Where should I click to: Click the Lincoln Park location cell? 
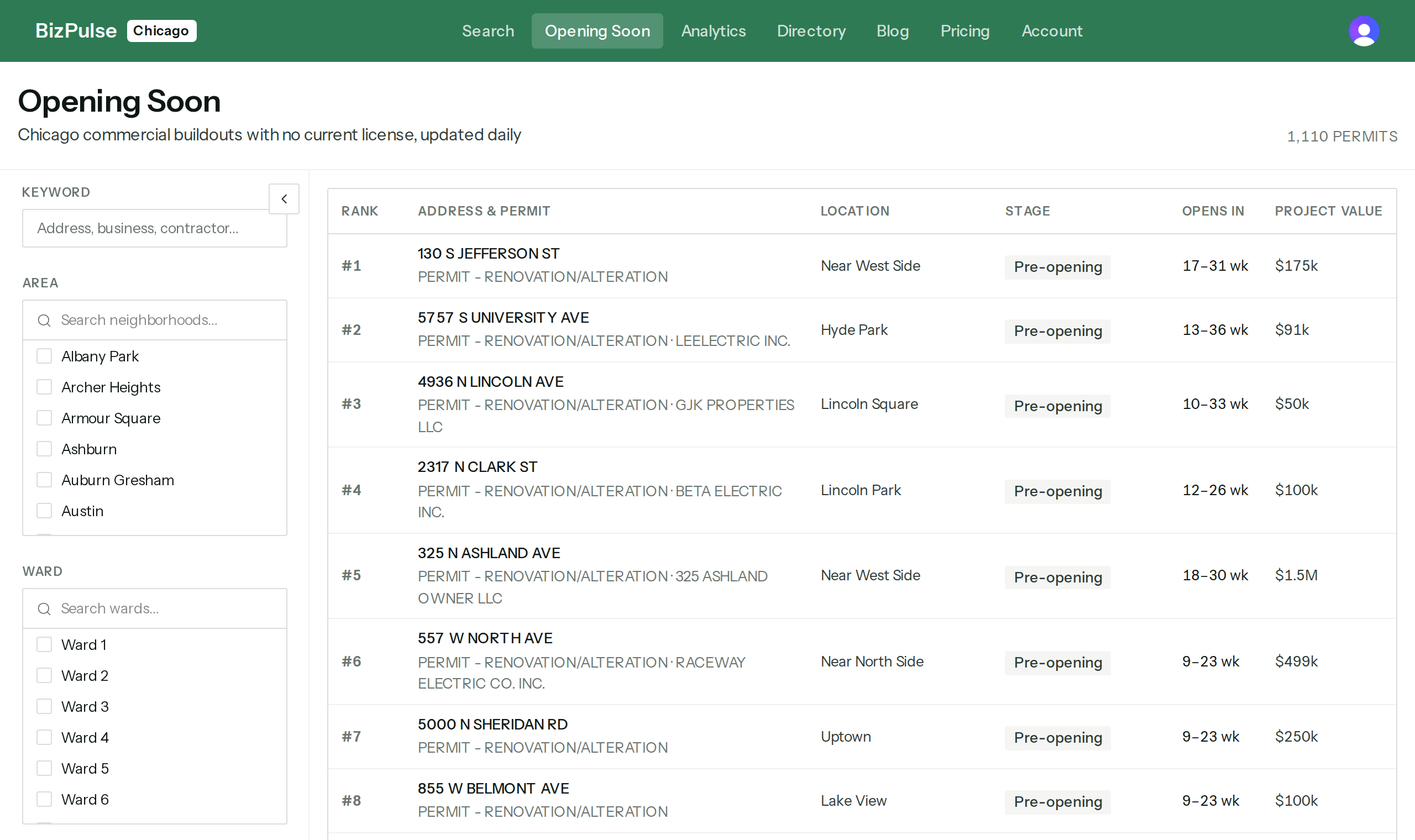coord(861,490)
